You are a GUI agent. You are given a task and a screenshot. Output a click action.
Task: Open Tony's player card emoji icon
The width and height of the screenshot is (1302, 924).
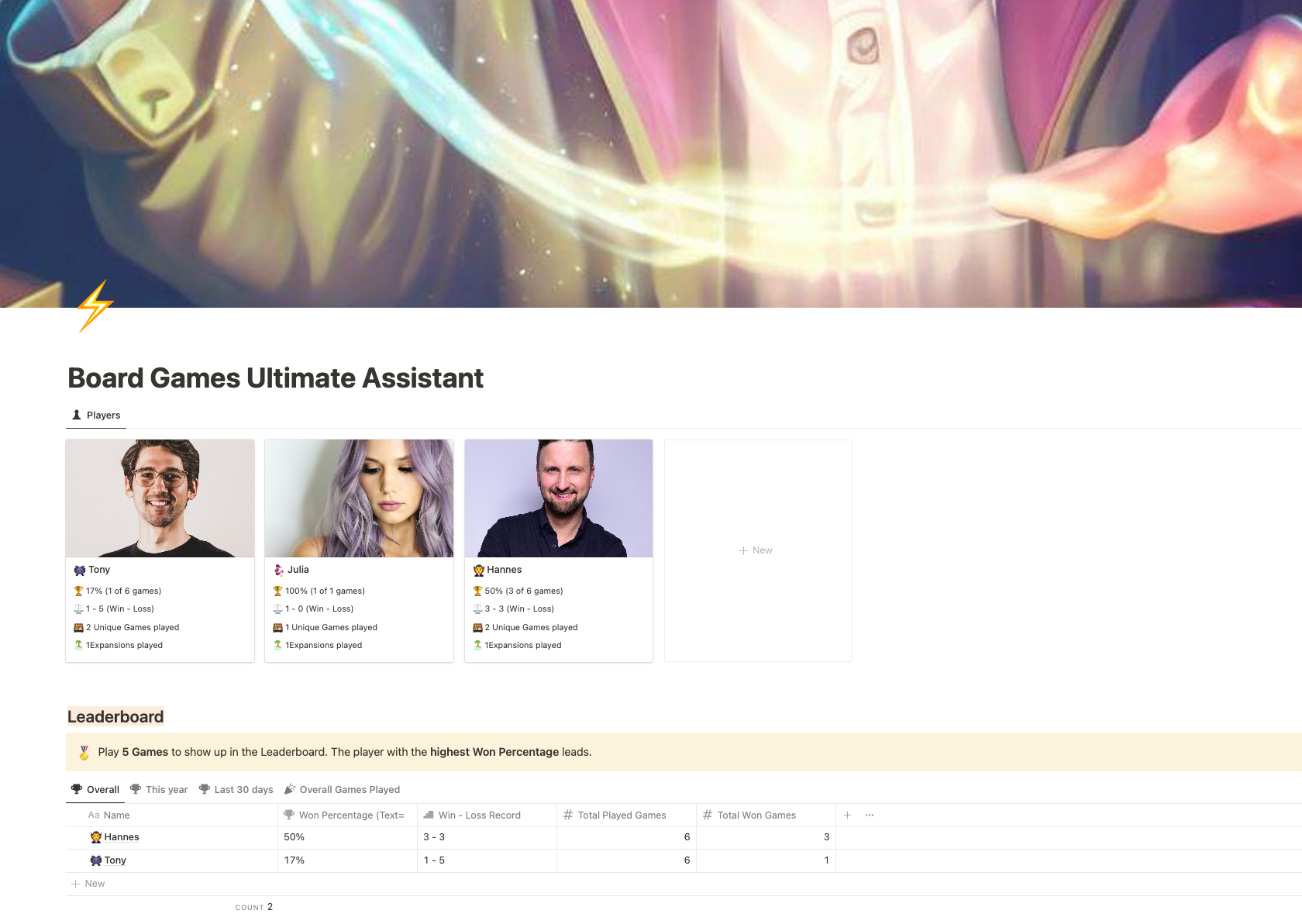pyautogui.click(x=80, y=570)
